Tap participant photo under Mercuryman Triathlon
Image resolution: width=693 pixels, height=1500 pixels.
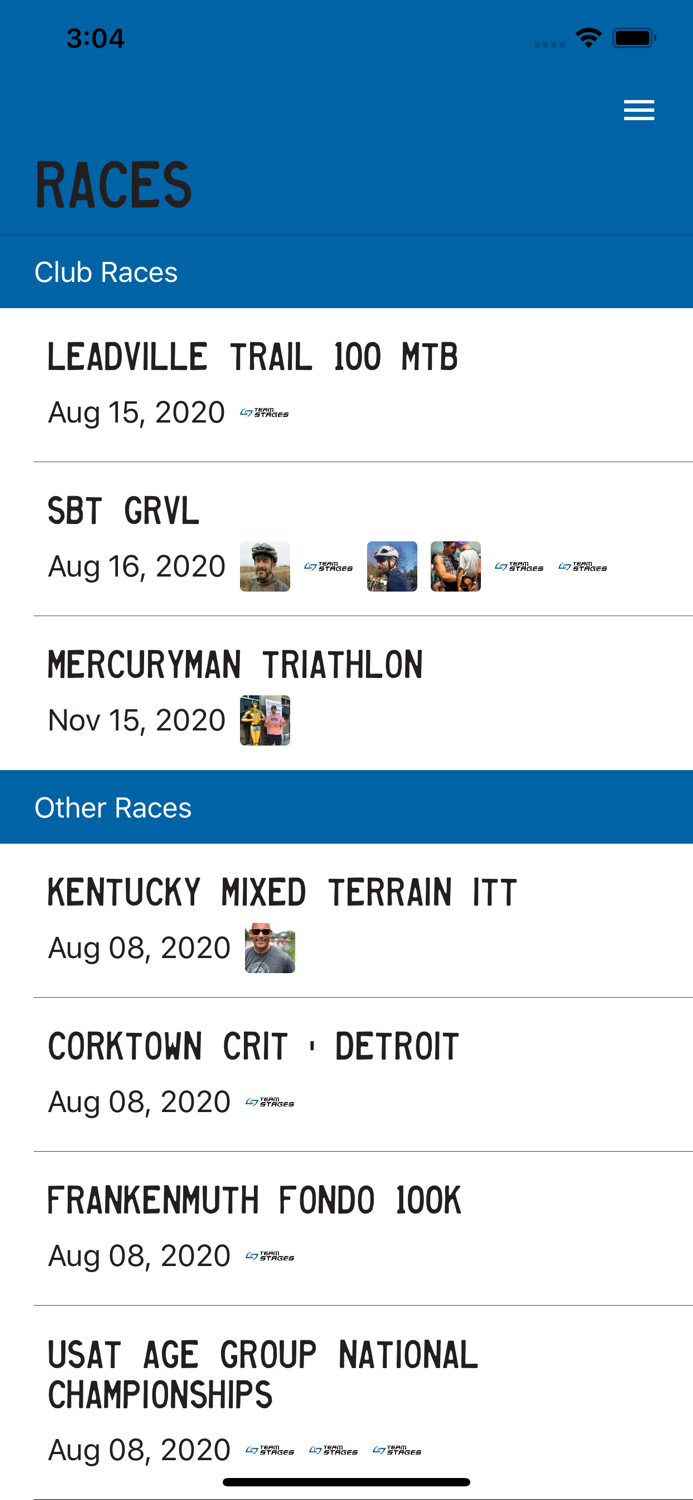(265, 721)
